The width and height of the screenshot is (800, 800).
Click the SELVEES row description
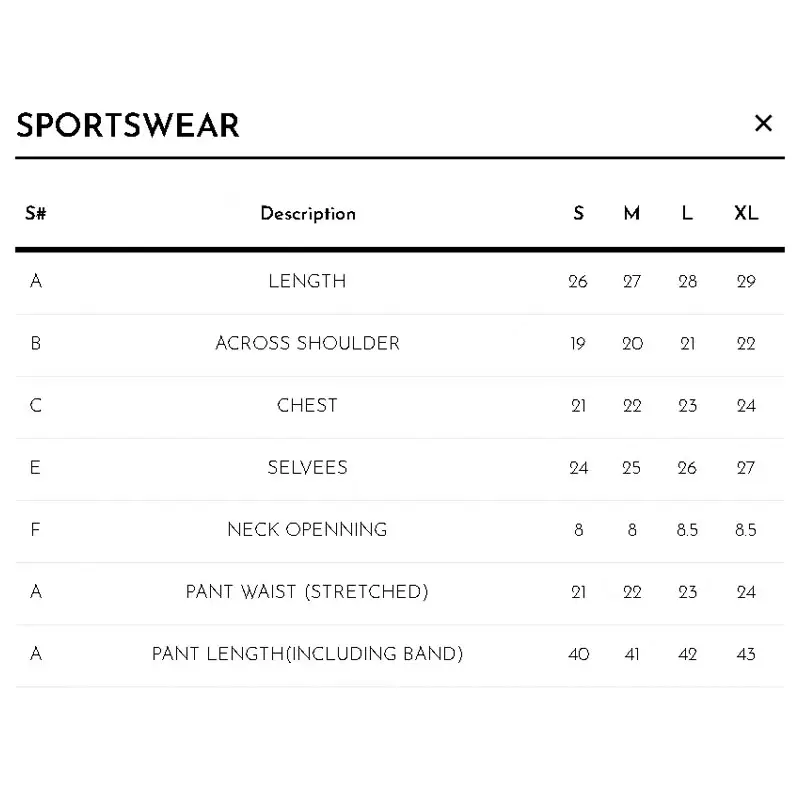(307, 468)
